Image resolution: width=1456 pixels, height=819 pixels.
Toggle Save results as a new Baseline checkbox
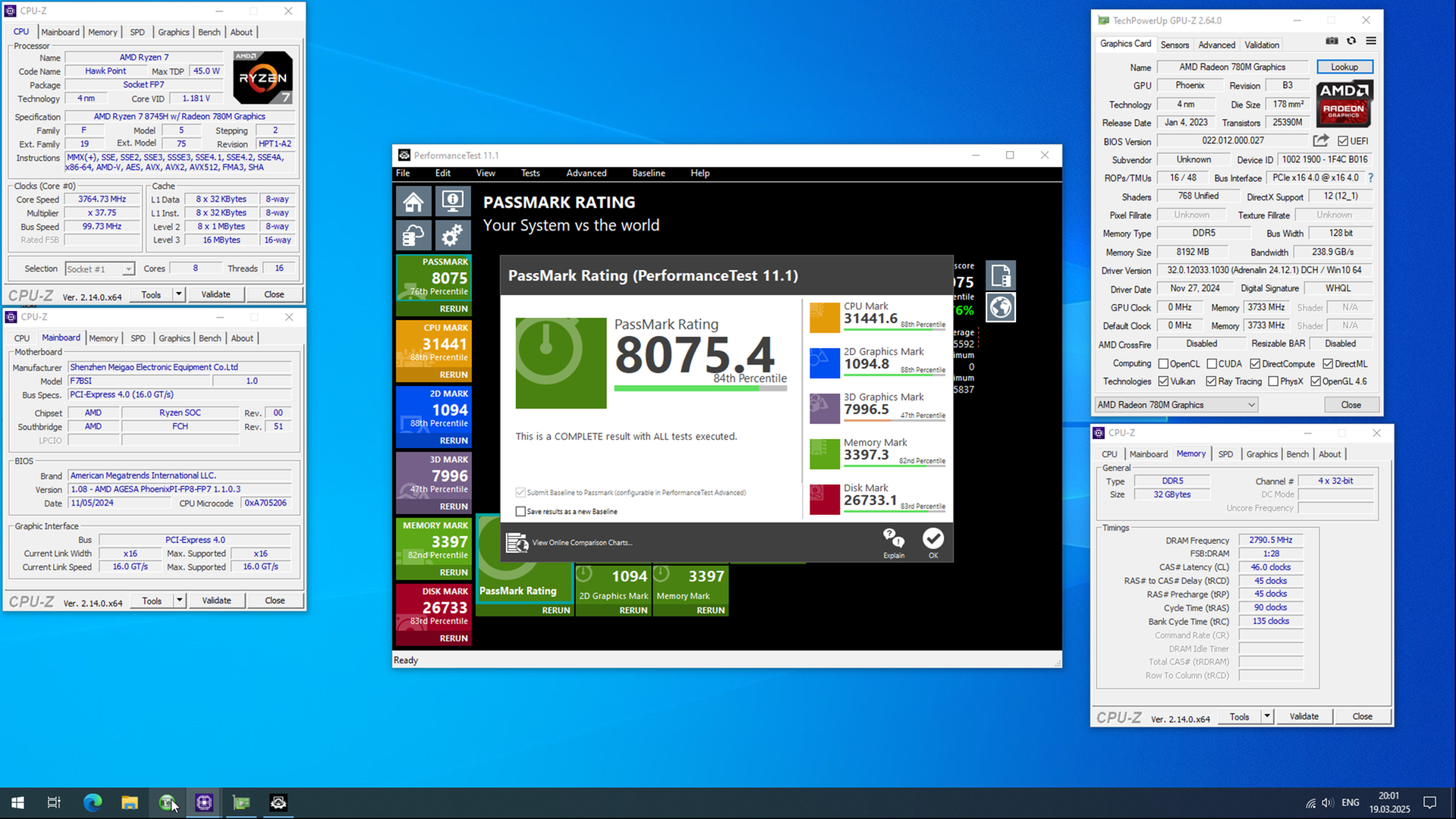tap(520, 512)
